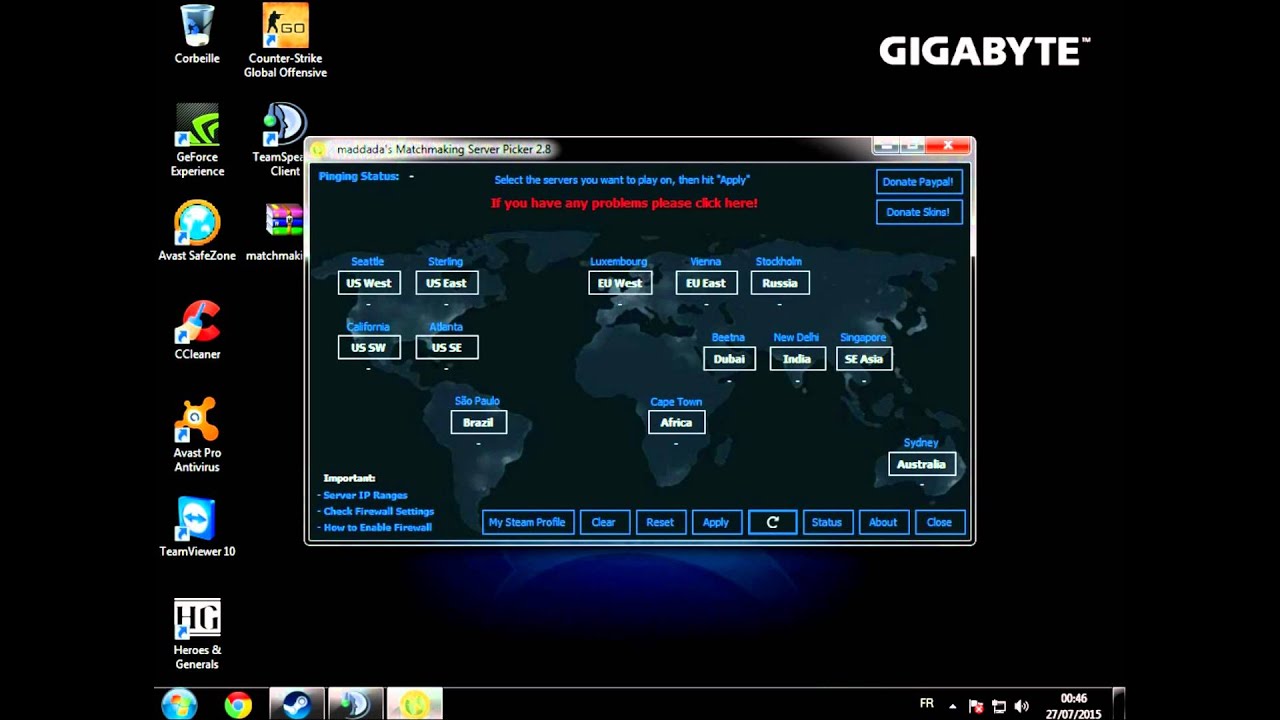The height and width of the screenshot is (720, 1280).
Task: Click Donate Paypal! button
Action: tap(919, 182)
